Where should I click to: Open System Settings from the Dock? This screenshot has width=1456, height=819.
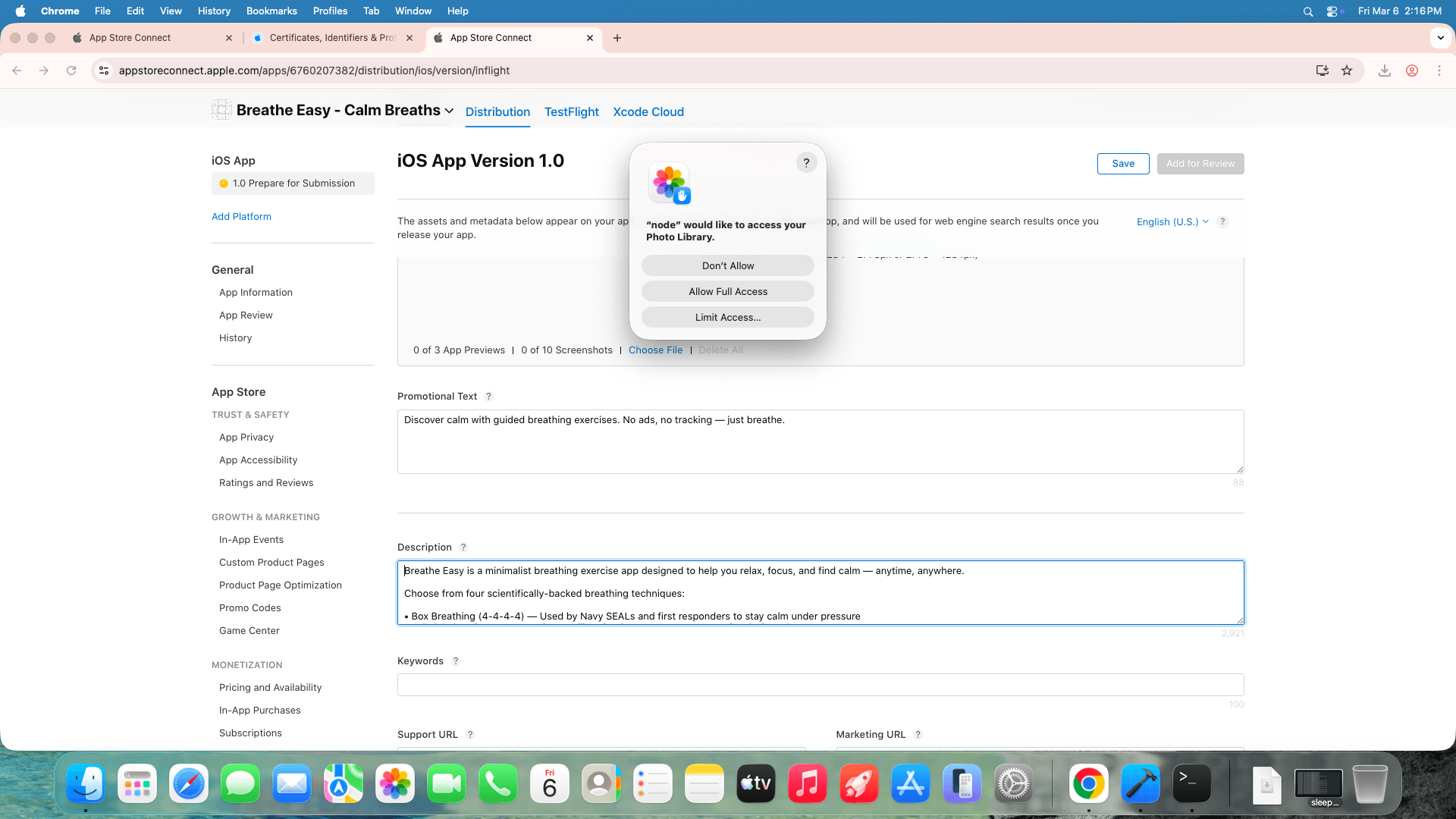click(1014, 784)
